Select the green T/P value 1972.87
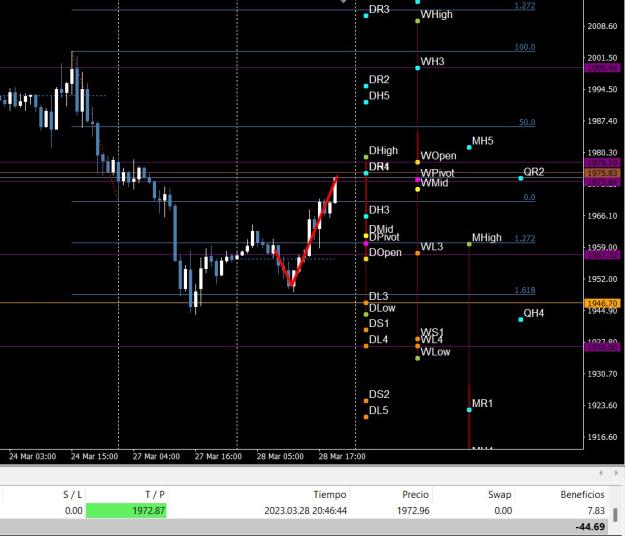The width and height of the screenshot is (625, 536). [x=126, y=510]
